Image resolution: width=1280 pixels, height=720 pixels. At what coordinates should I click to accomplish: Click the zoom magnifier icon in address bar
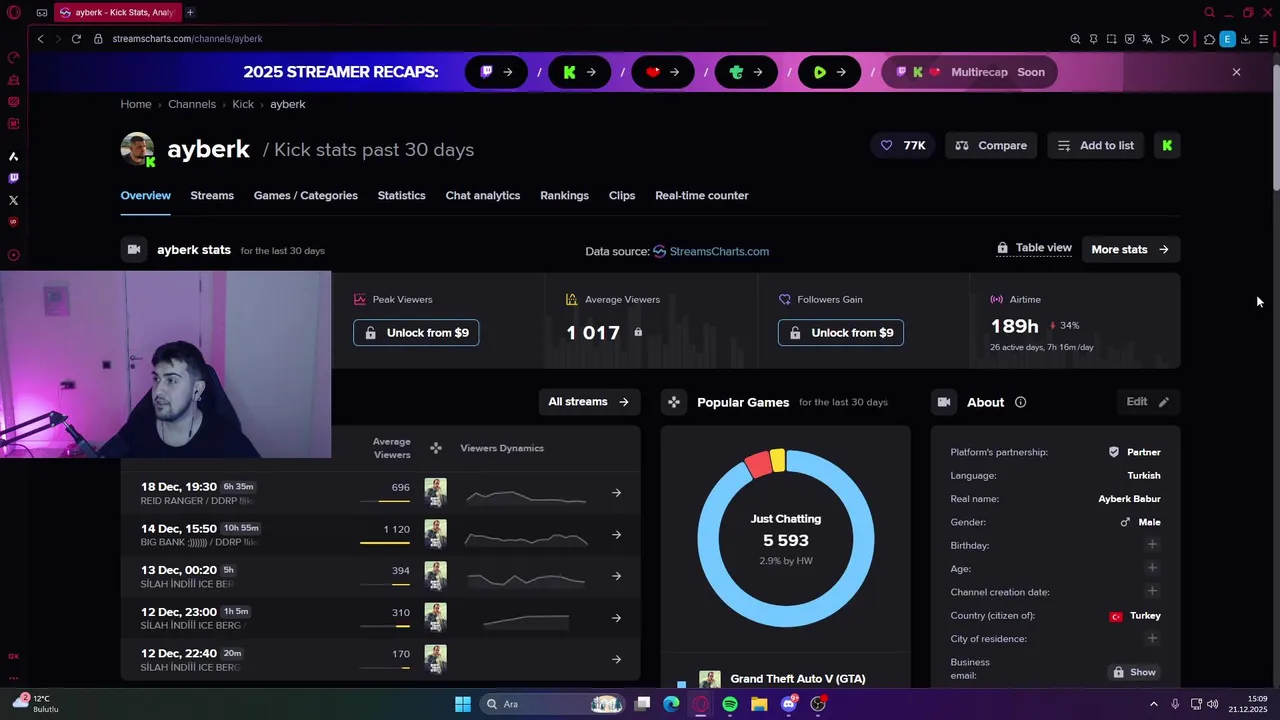(x=1075, y=39)
